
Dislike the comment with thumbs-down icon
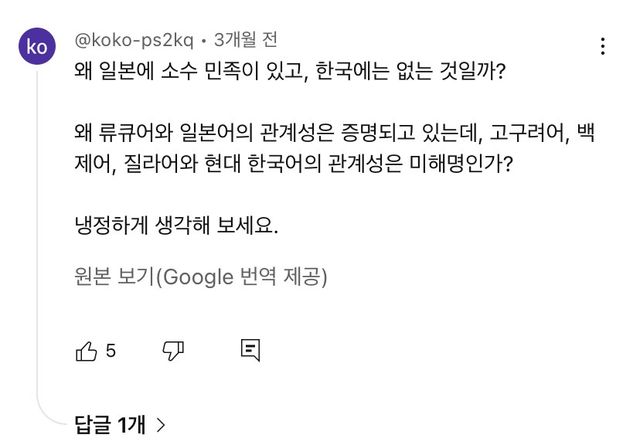pos(173,350)
